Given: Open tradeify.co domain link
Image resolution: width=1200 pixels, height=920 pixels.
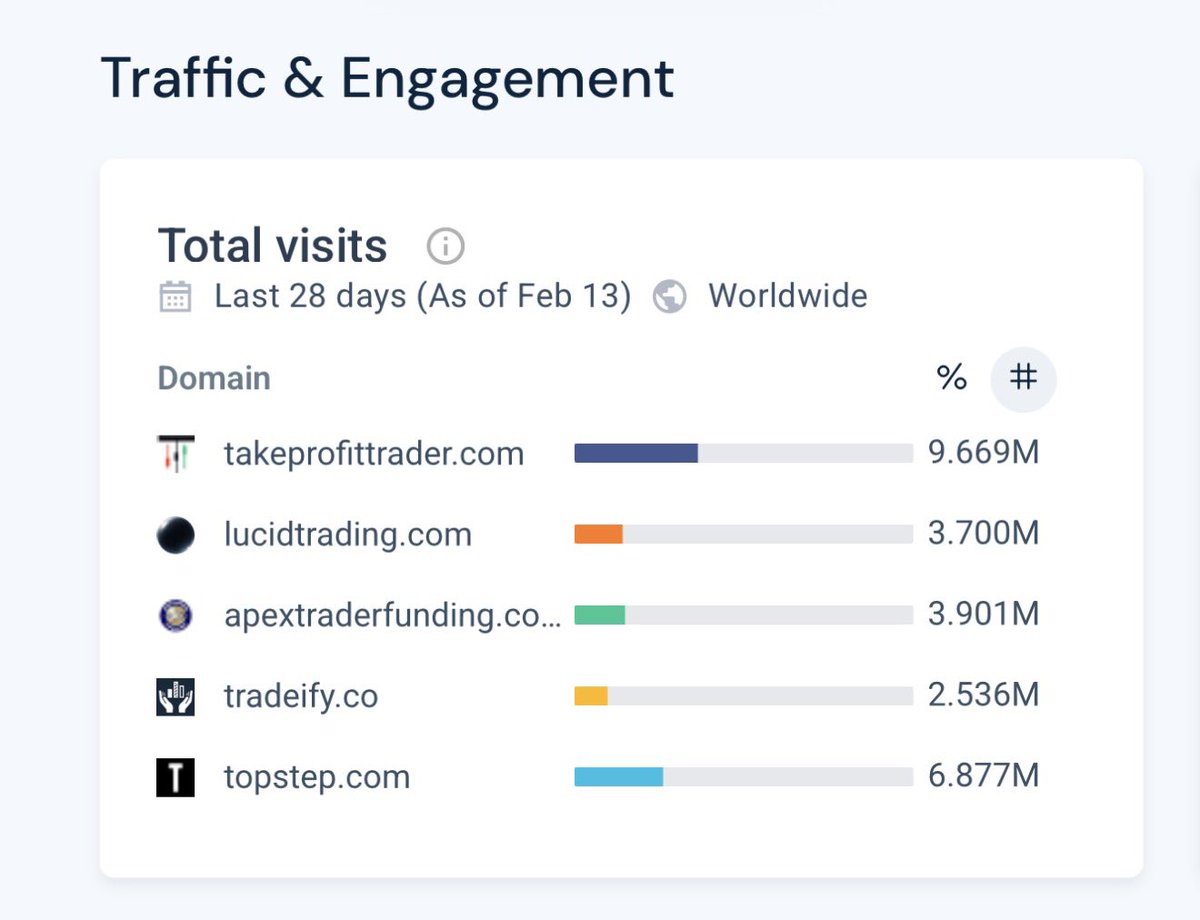Looking at the screenshot, I should pos(301,696).
